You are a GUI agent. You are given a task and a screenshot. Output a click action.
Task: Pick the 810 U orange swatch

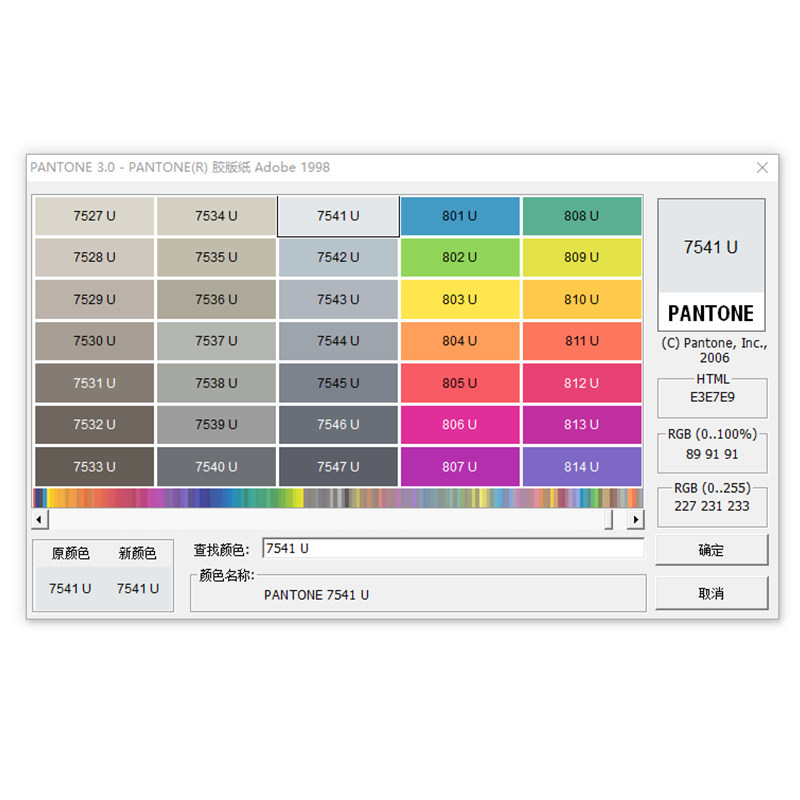[582, 299]
